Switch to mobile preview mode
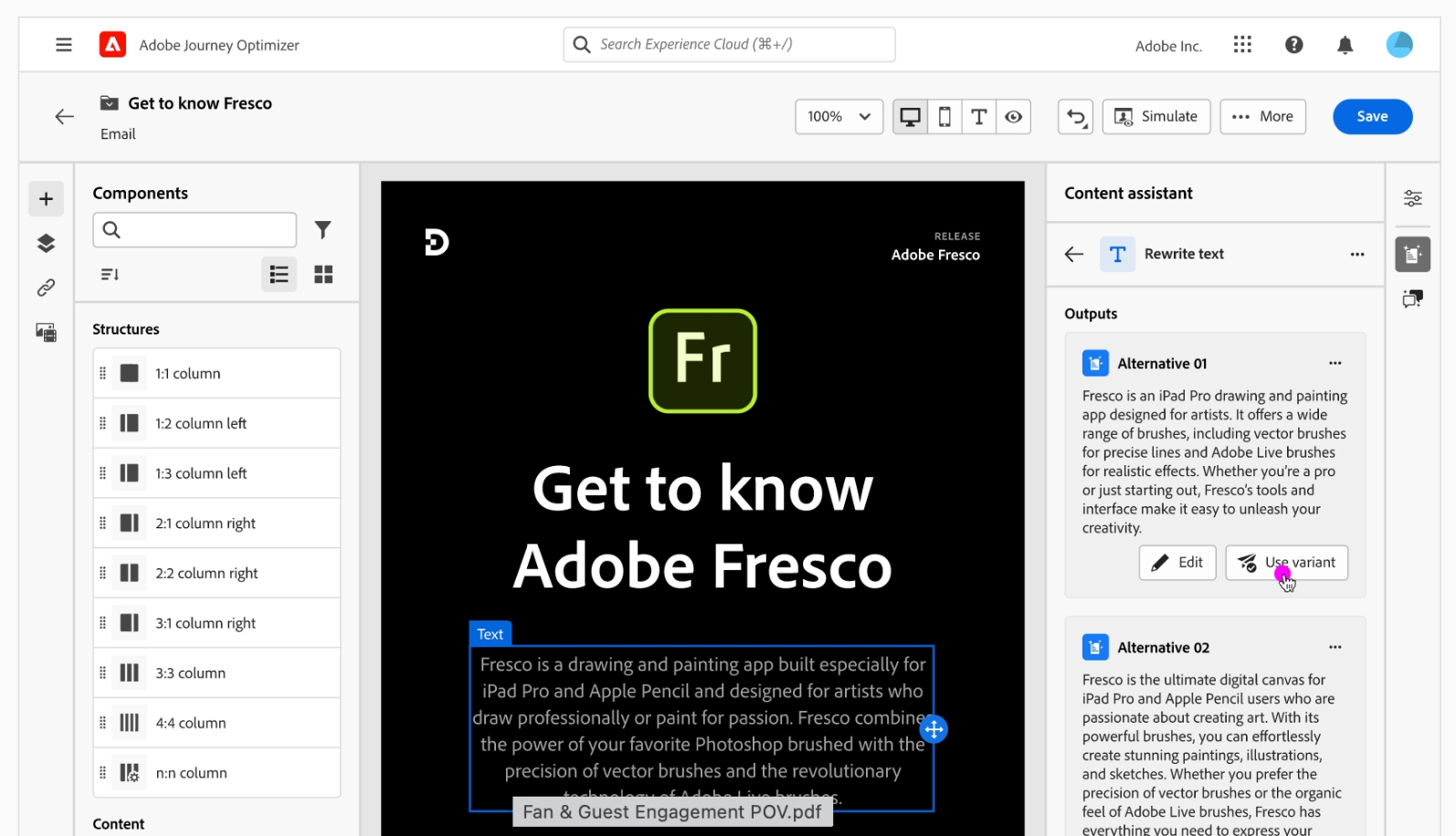 pyautogui.click(x=944, y=117)
